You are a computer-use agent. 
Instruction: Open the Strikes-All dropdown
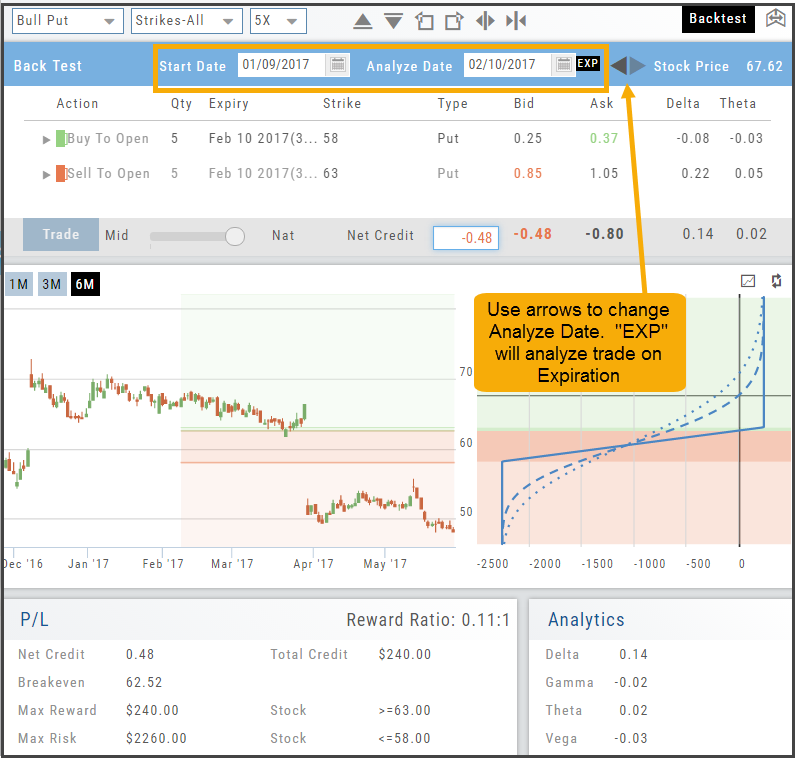[187, 21]
